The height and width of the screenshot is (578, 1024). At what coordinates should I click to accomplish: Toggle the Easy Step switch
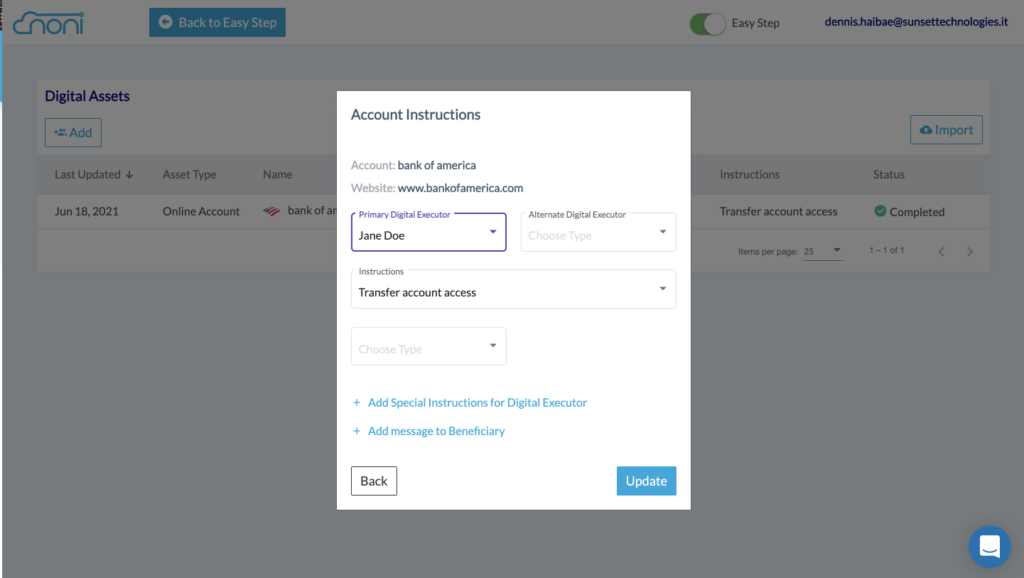[x=707, y=24]
